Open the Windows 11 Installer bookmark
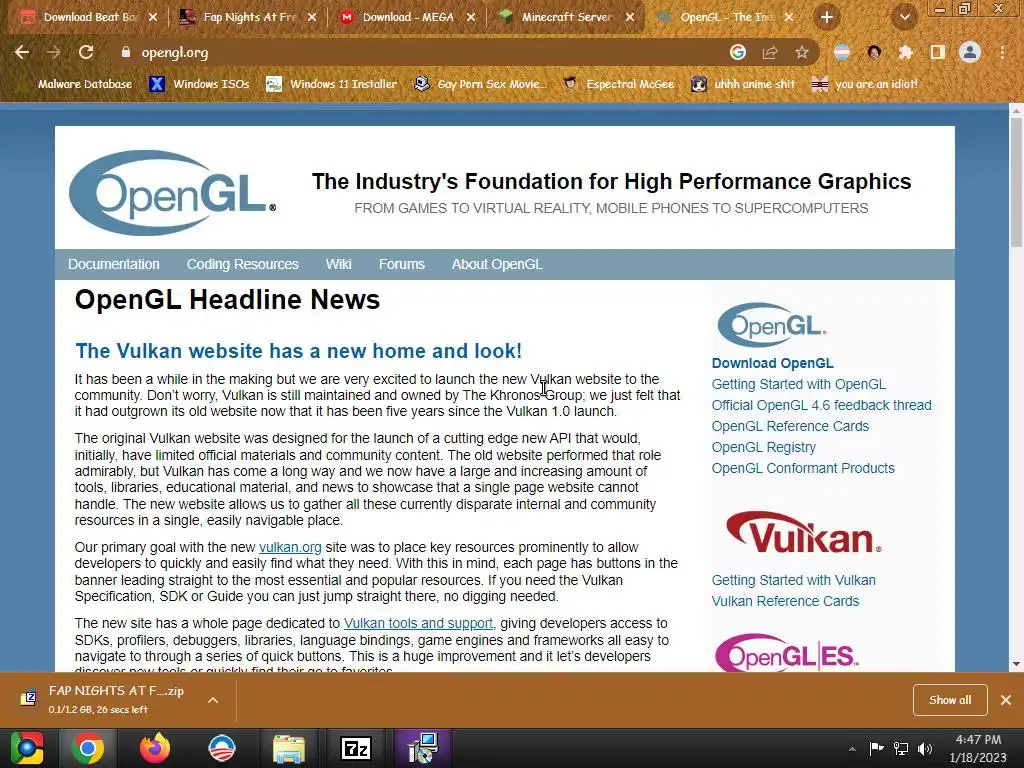The width and height of the screenshot is (1024, 768). pos(332,84)
